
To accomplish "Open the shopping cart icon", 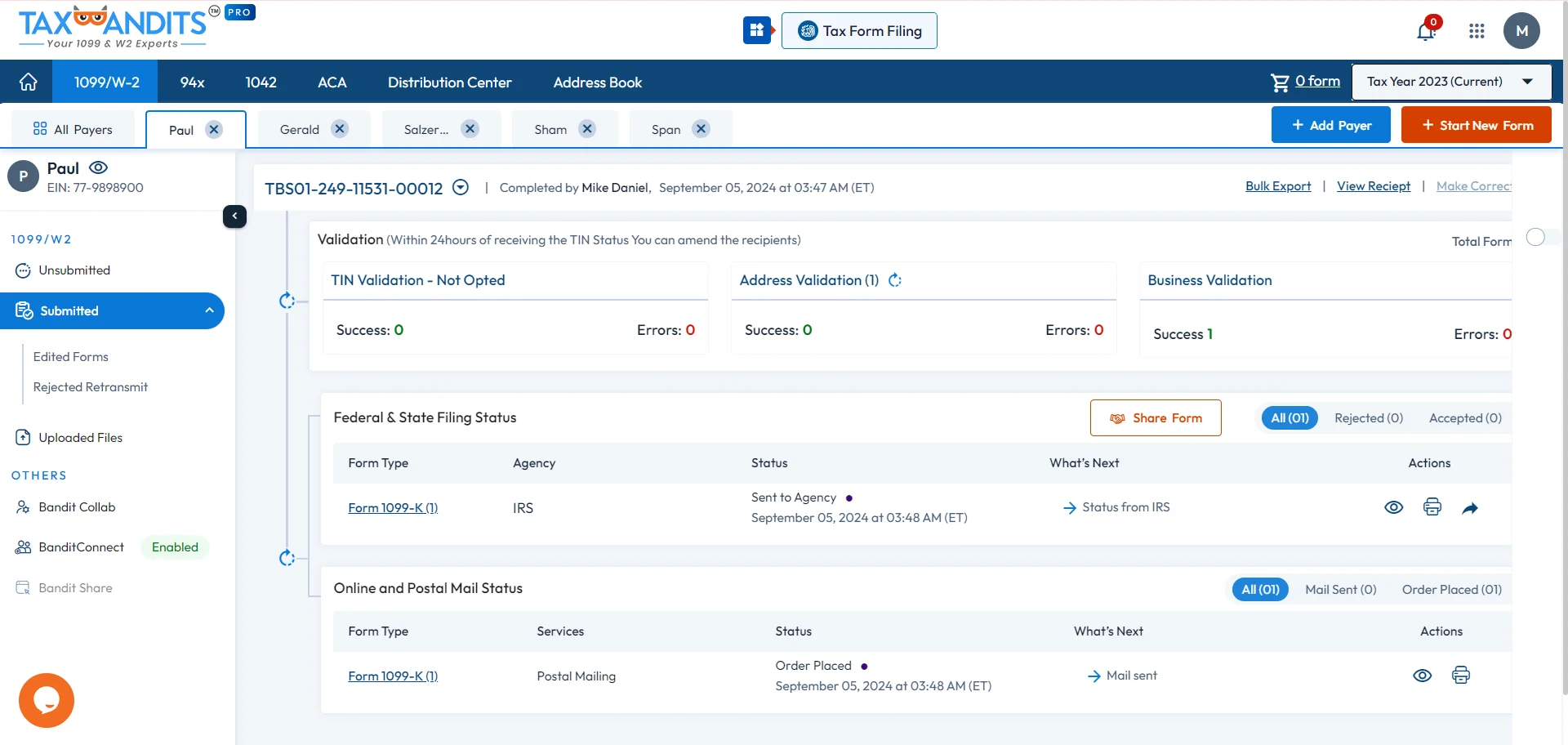I will pyautogui.click(x=1279, y=82).
